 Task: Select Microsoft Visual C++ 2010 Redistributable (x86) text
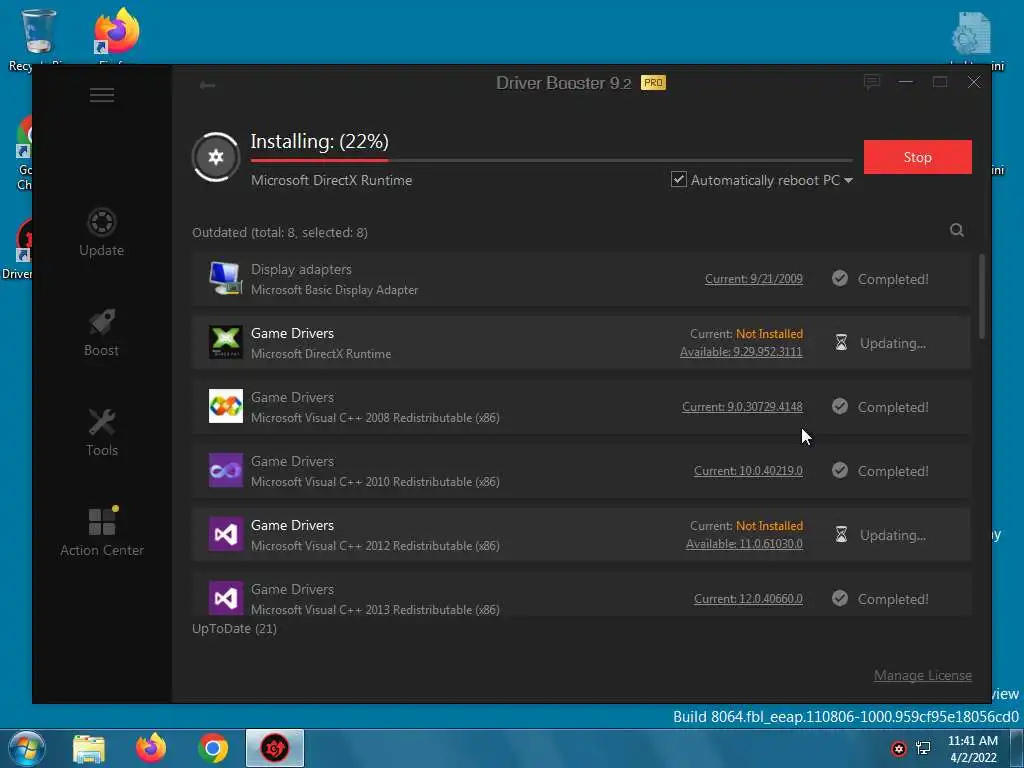pyautogui.click(x=376, y=481)
